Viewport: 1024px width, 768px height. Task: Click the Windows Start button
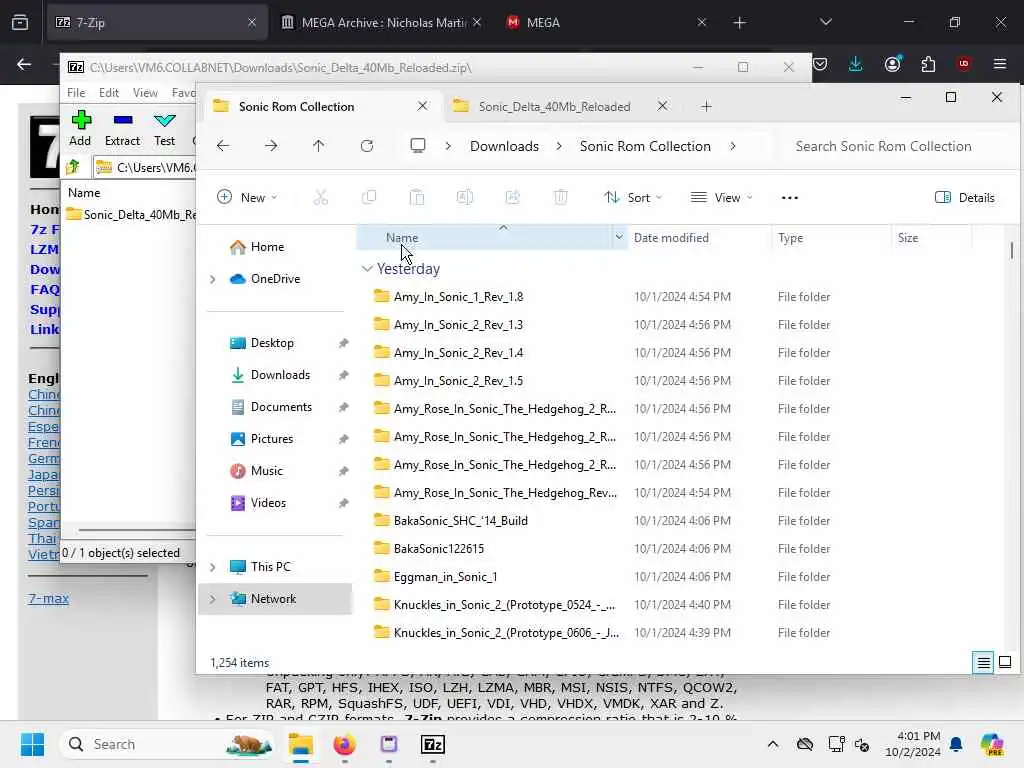(32, 744)
